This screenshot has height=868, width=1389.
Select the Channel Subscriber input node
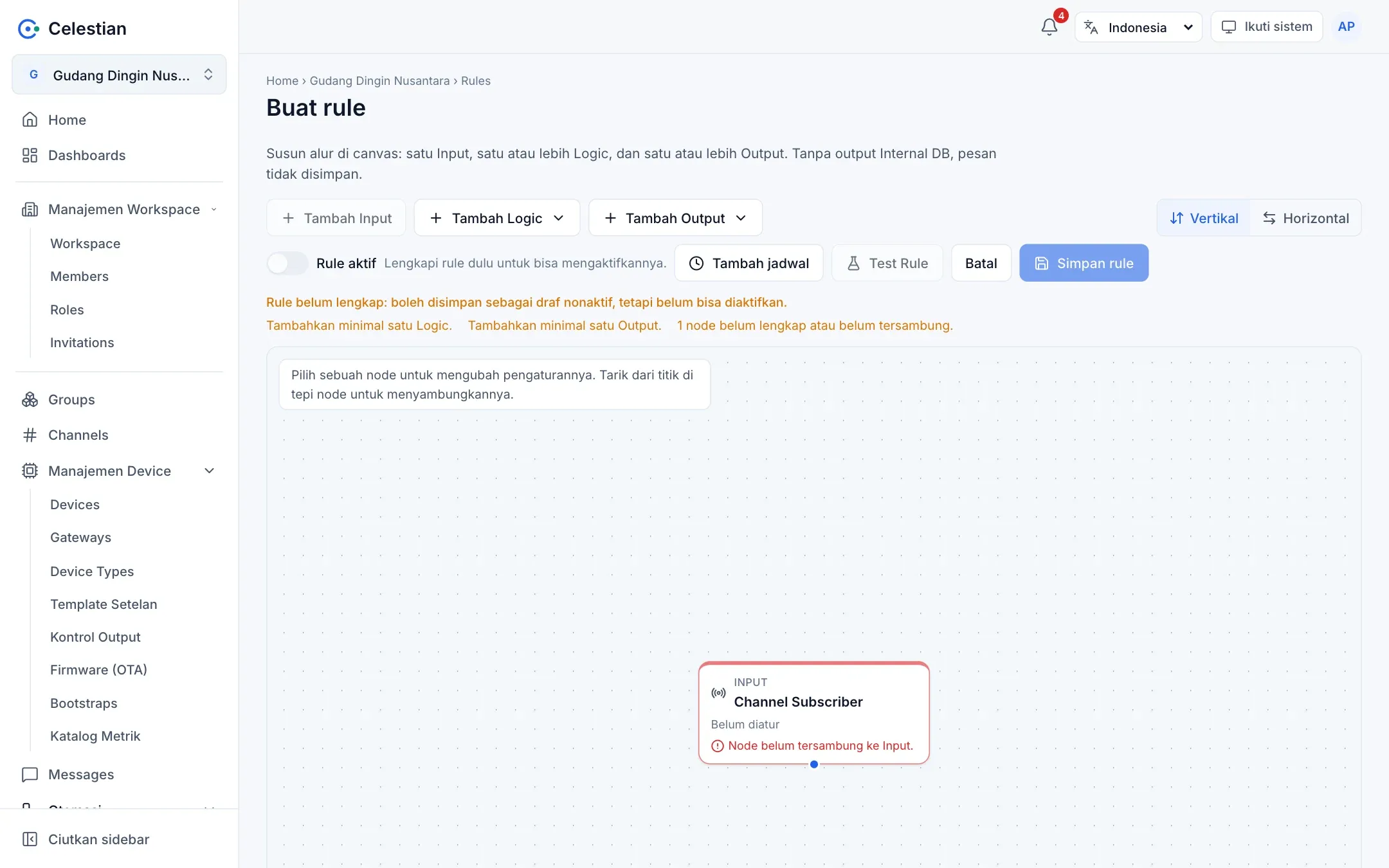tap(813, 712)
